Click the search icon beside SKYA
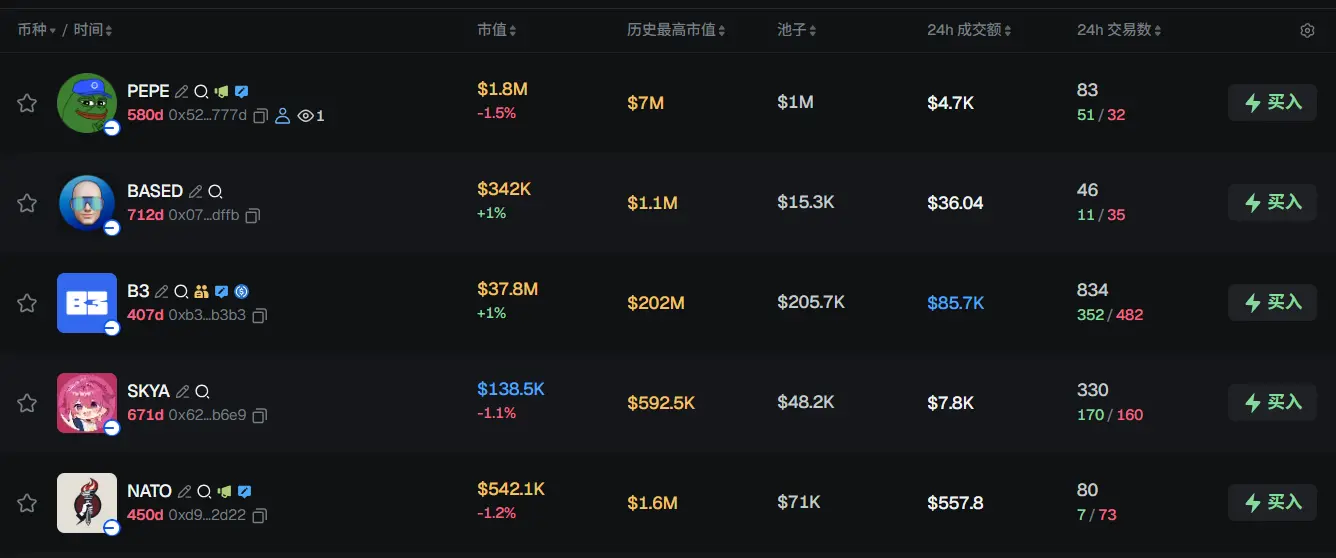Viewport: 1336px width, 558px height. pyautogui.click(x=202, y=392)
